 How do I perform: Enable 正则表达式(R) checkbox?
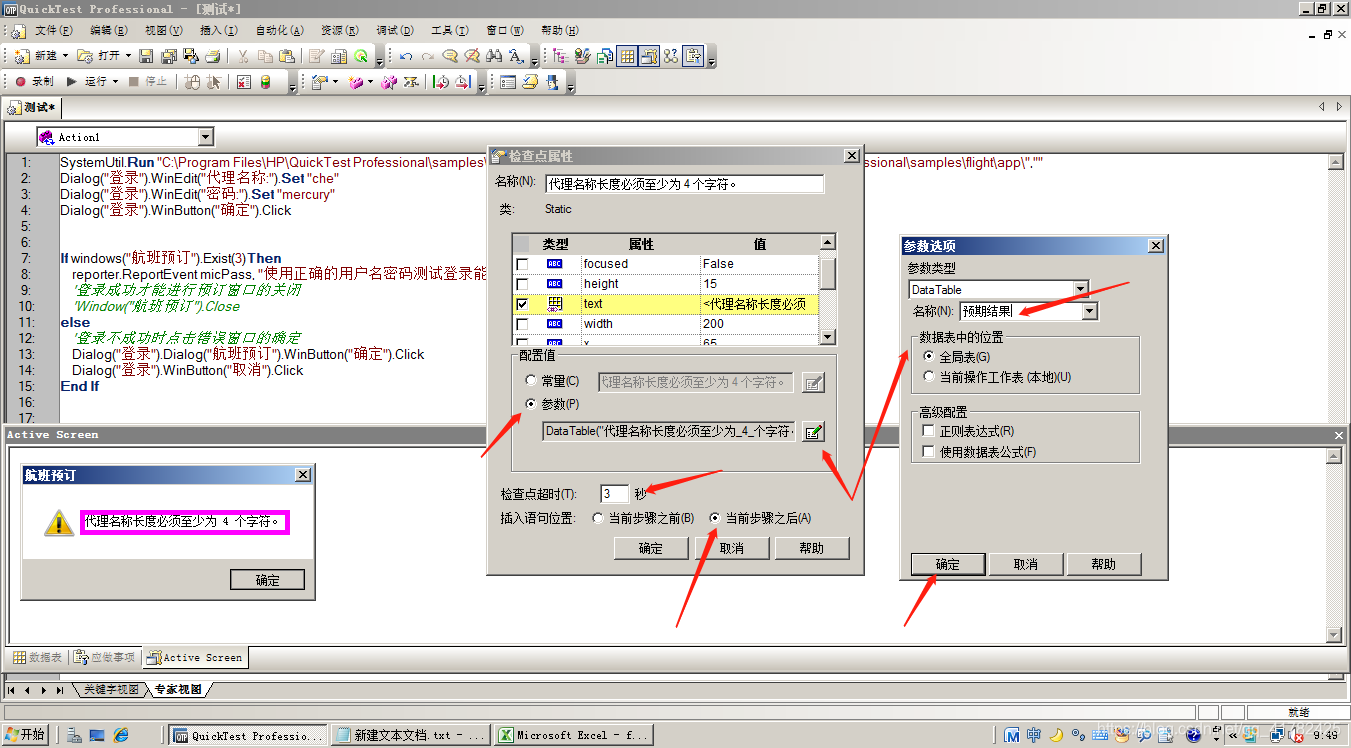[929, 431]
